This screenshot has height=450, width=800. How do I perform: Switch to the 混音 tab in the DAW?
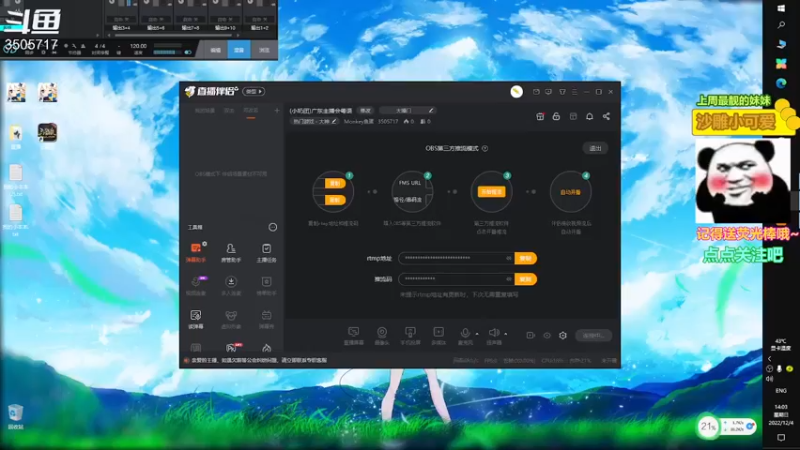(x=239, y=50)
